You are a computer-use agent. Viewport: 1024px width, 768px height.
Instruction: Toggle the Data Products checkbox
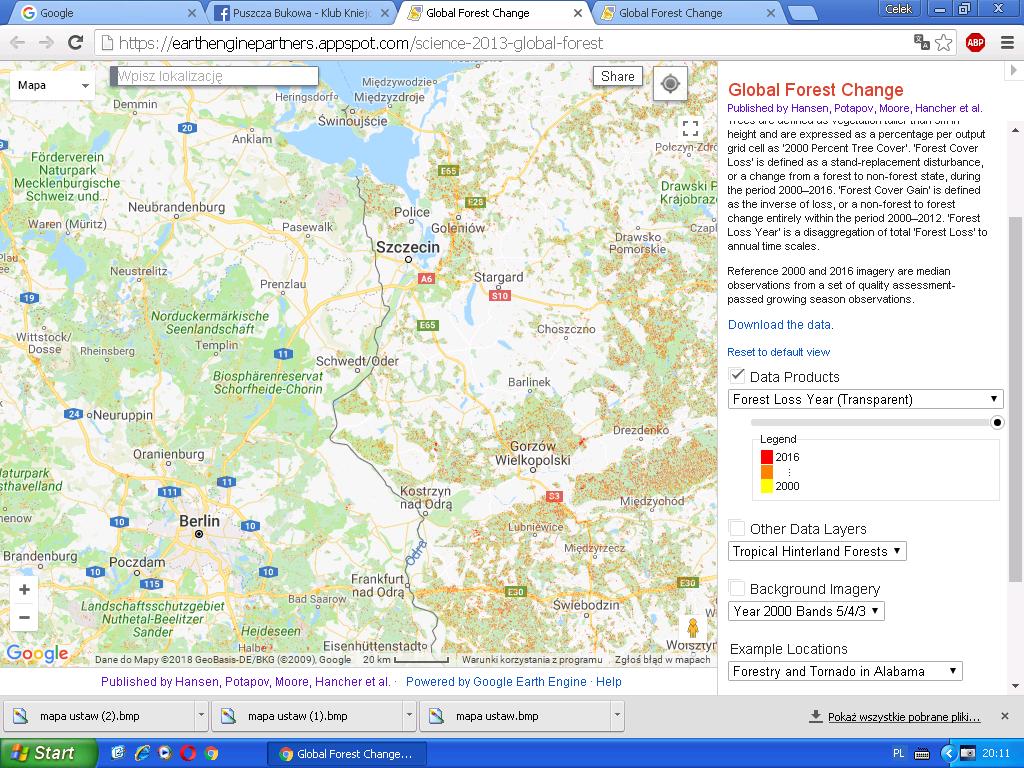pos(737,376)
